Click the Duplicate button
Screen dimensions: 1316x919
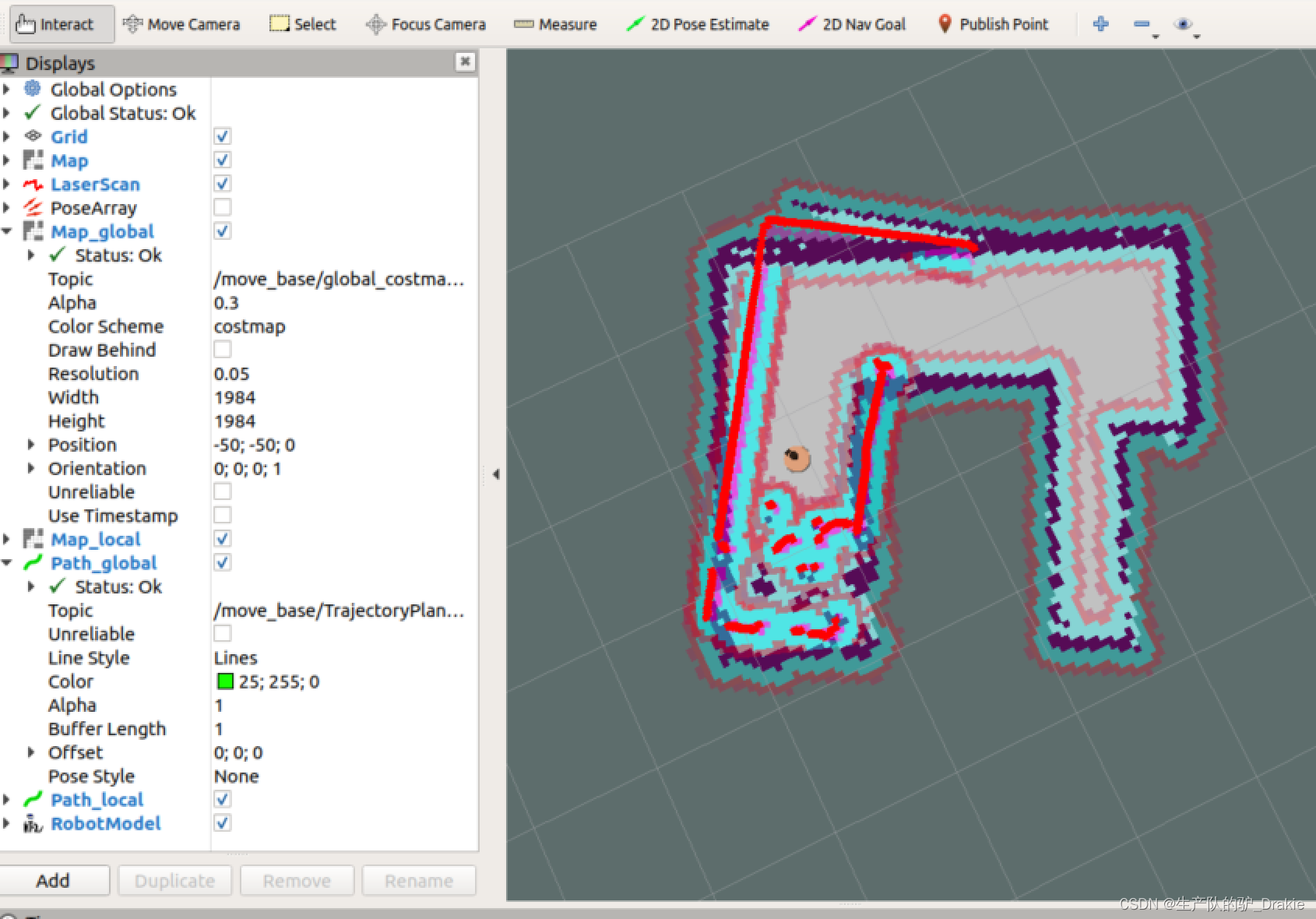coord(174,881)
